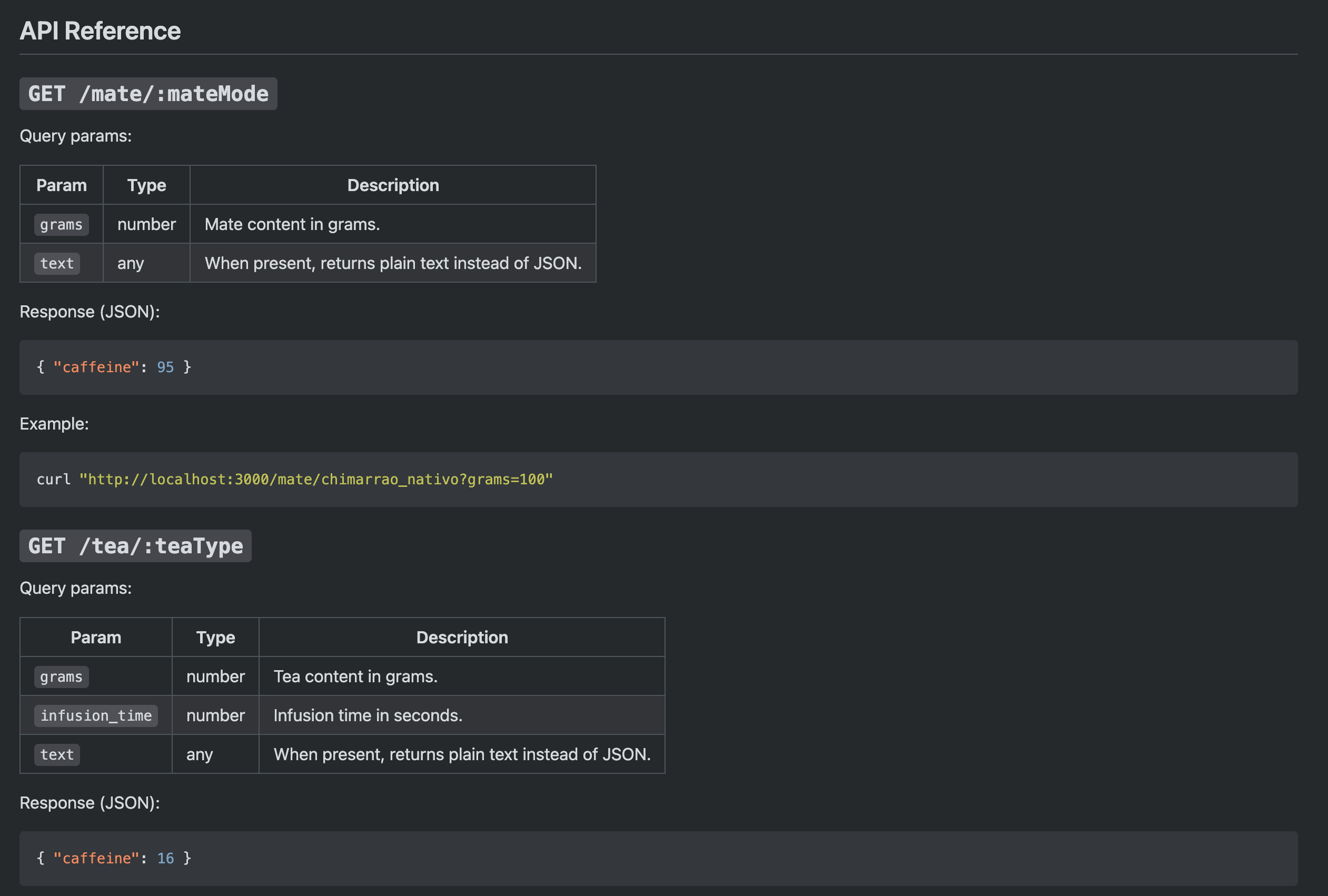Click 'Response (JSON):' label under mate table
The height and width of the screenshot is (896, 1328).
(x=90, y=312)
